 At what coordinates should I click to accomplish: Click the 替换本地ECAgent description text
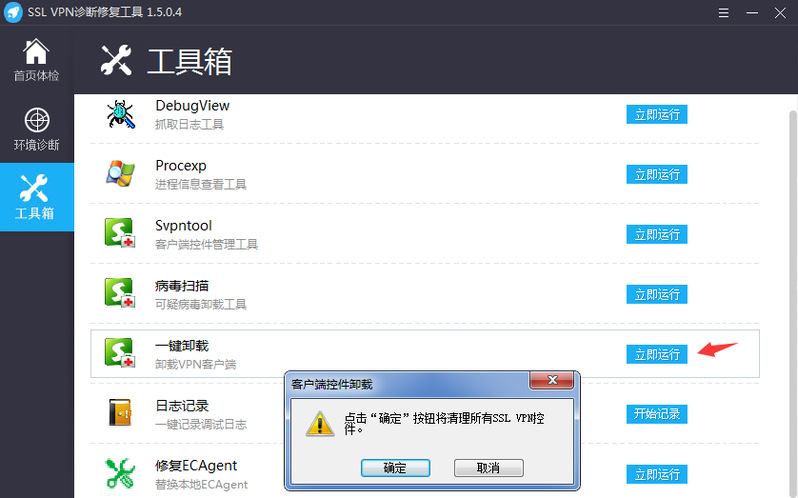pos(201,484)
